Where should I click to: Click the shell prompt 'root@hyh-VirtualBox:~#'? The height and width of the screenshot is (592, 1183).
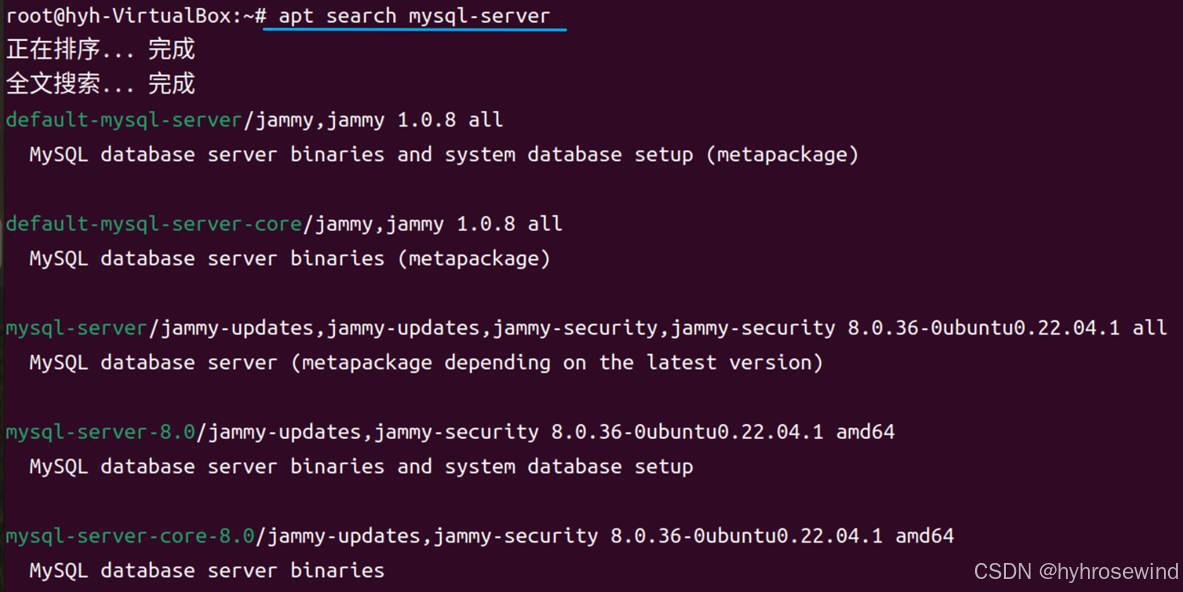click(x=137, y=15)
